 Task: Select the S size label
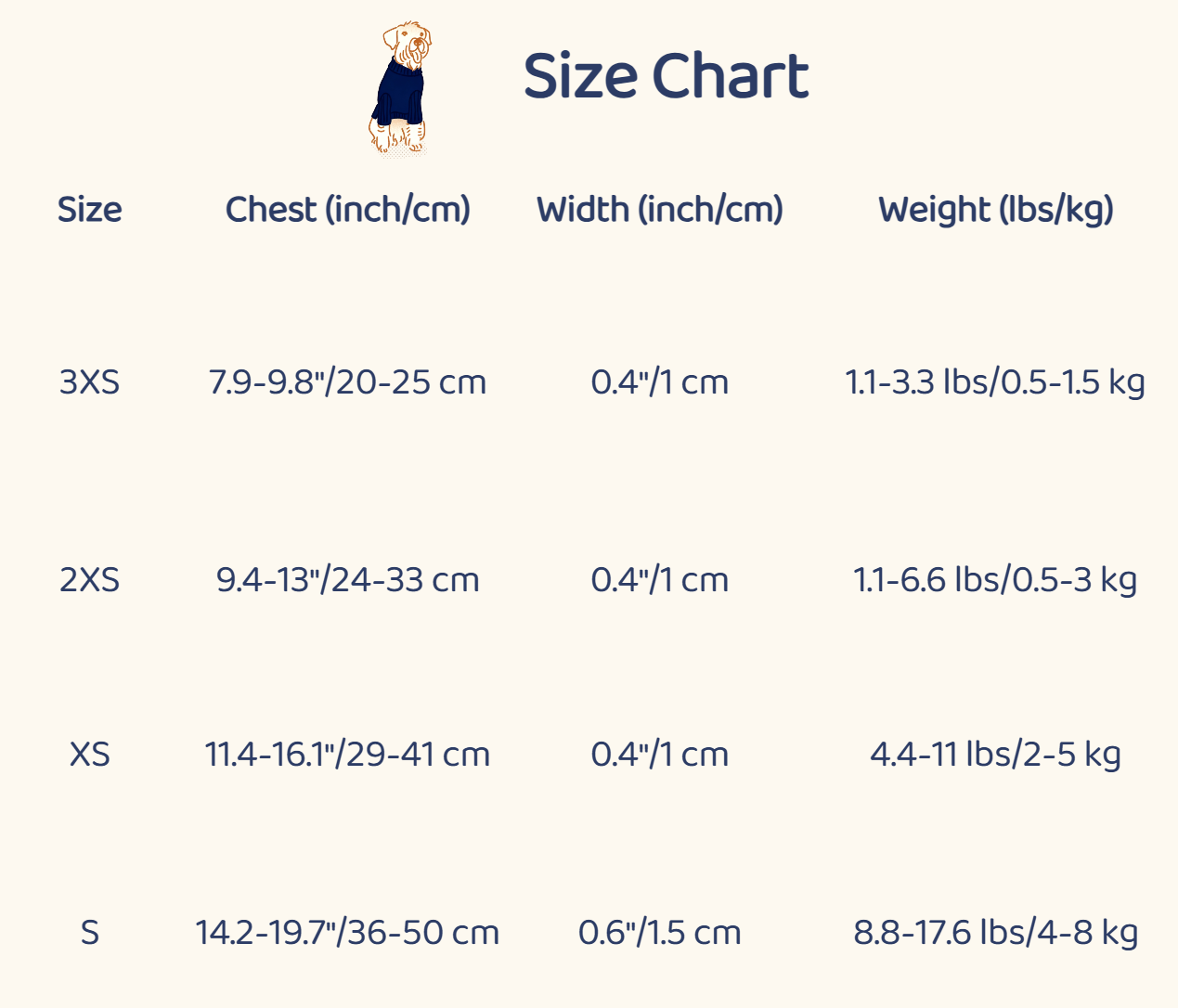tap(89, 932)
